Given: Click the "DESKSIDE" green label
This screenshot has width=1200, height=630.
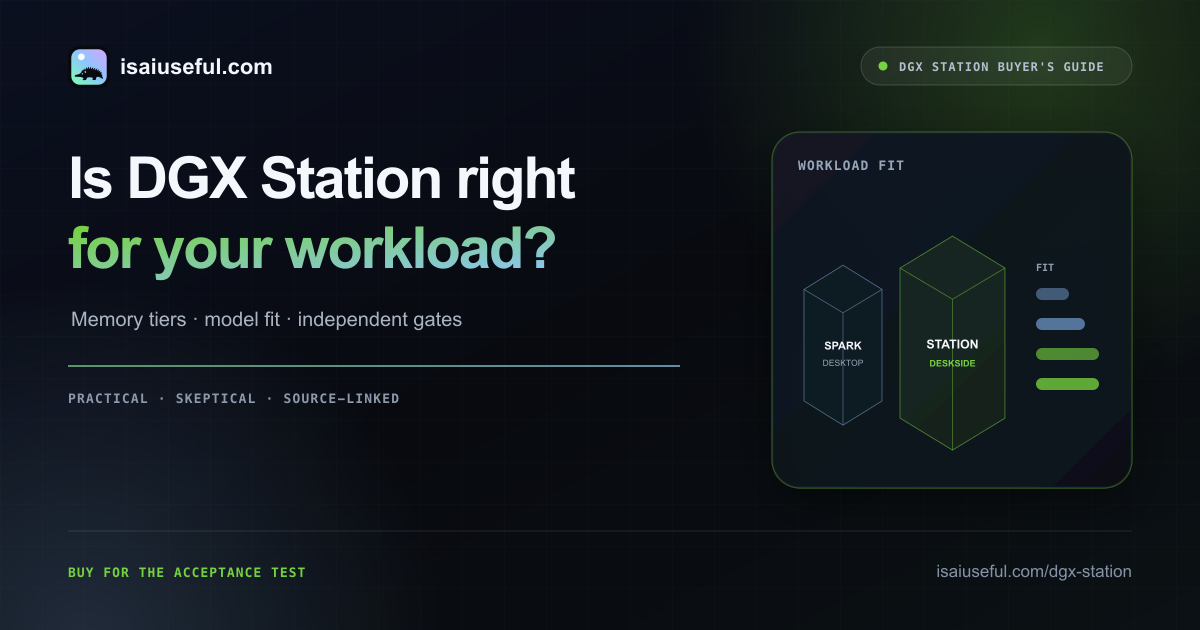Looking at the screenshot, I should pos(952,364).
